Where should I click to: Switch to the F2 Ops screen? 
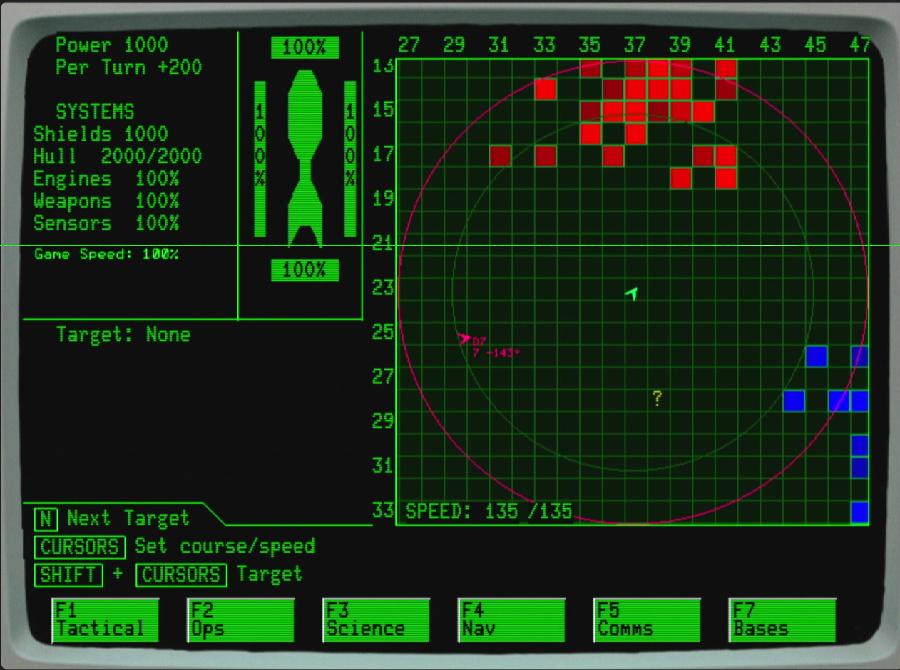pyautogui.click(x=241, y=620)
